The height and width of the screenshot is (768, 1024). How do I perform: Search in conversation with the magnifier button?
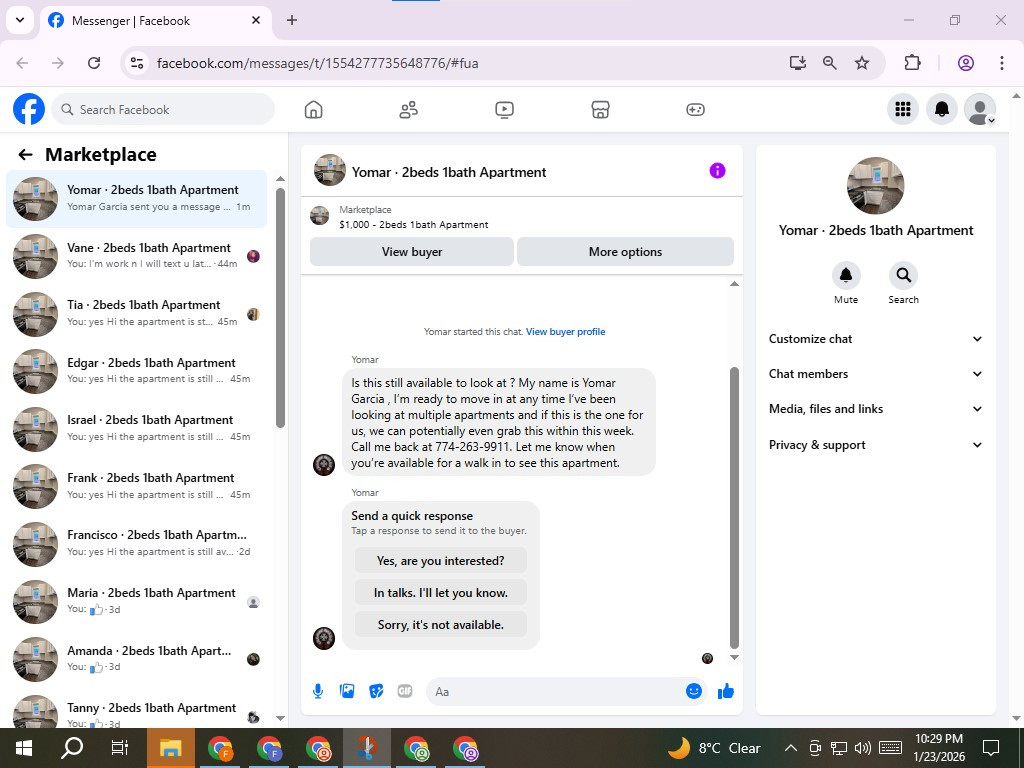point(904,276)
